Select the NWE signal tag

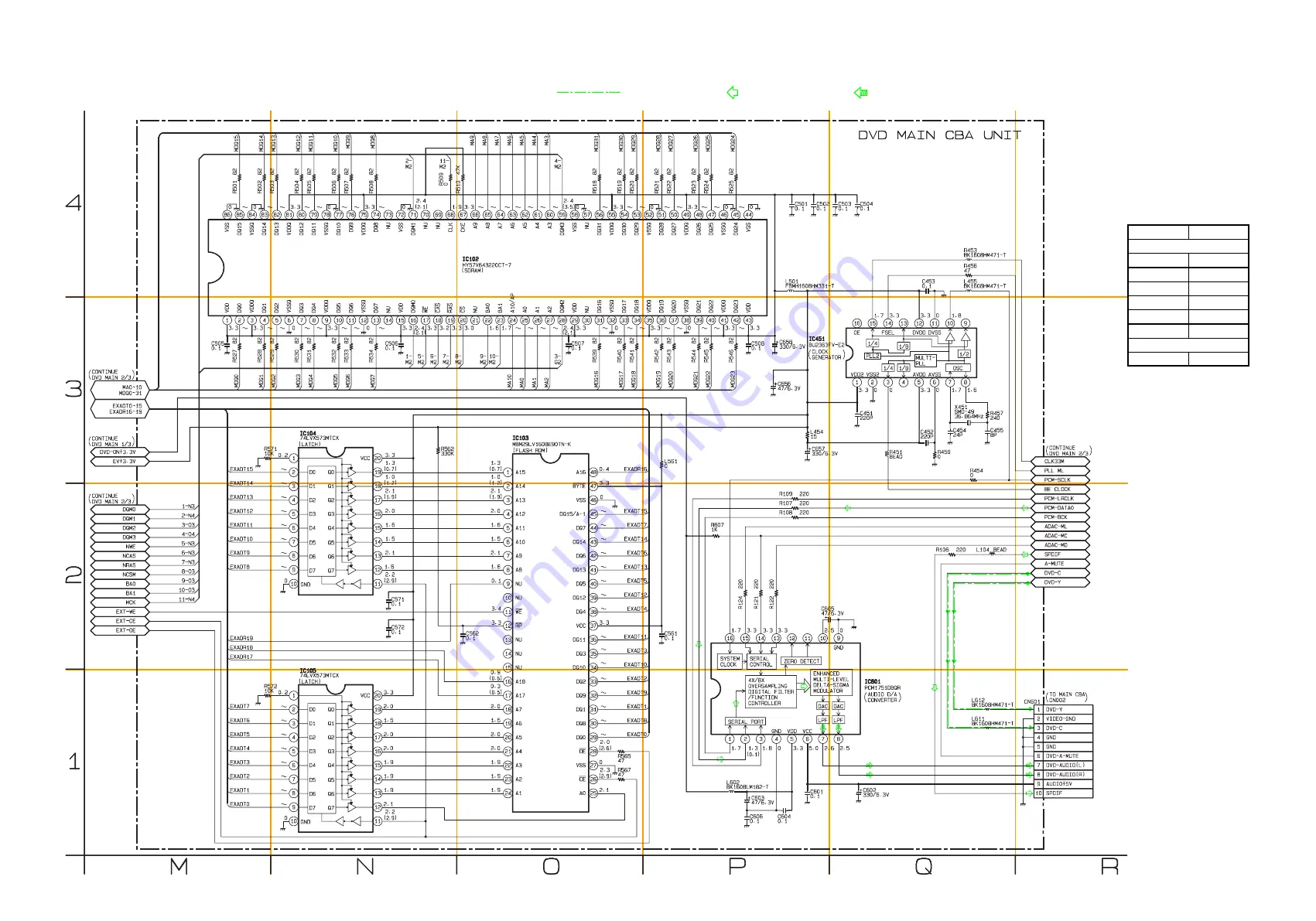118,547
